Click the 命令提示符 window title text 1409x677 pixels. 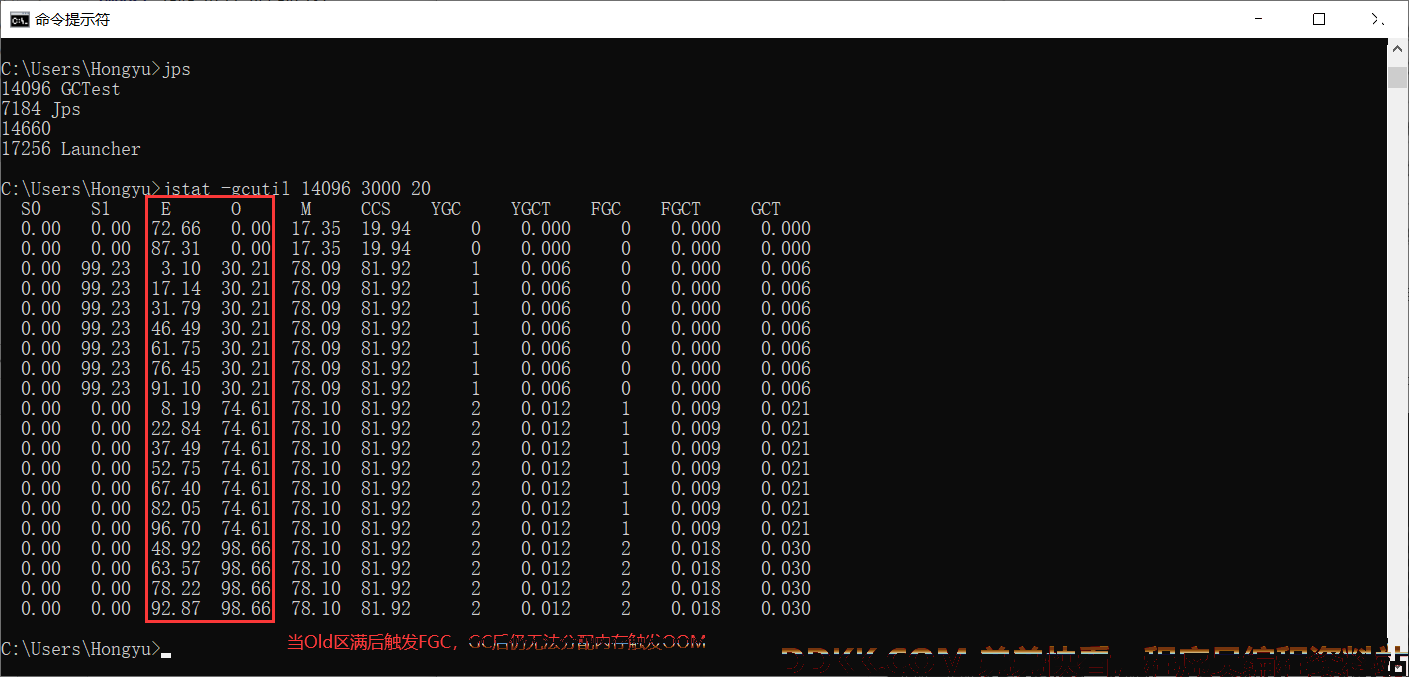(x=72, y=19)
